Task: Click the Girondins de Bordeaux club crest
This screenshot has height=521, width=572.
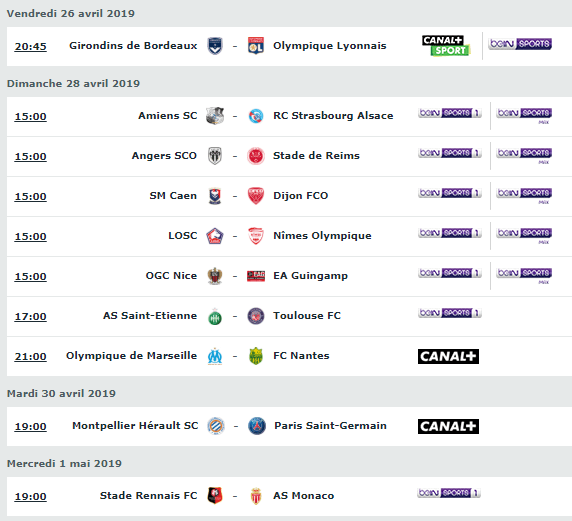Action: (215, 46)
